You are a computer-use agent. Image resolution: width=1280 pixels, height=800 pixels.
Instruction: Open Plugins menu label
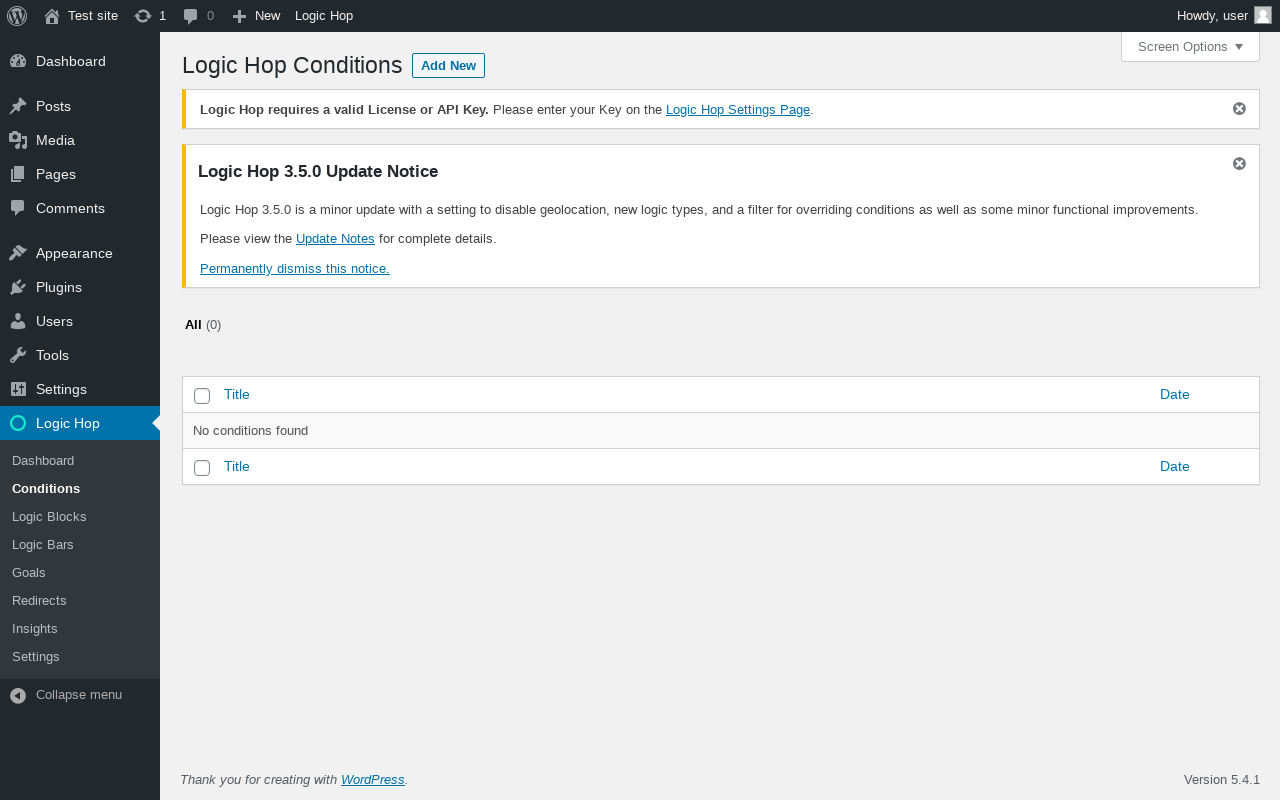click(x=59, y=287)
